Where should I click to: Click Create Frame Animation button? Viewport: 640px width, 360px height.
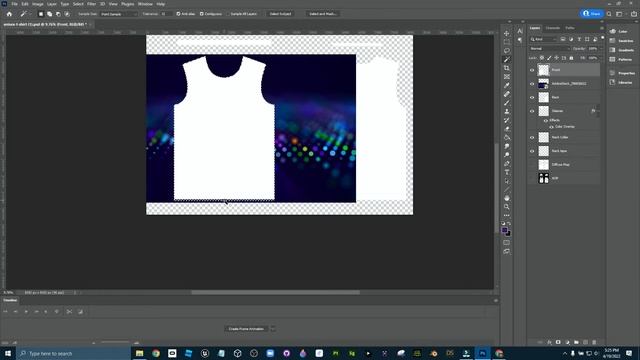pyautogui.click(x=246, y=329)
